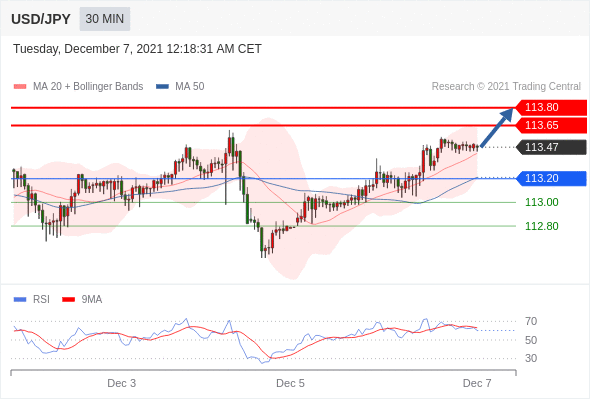Click the Dec 5 date axis label
Image resolution: width=590 pixels, height=400 pixels.
[x=290, y=383]
